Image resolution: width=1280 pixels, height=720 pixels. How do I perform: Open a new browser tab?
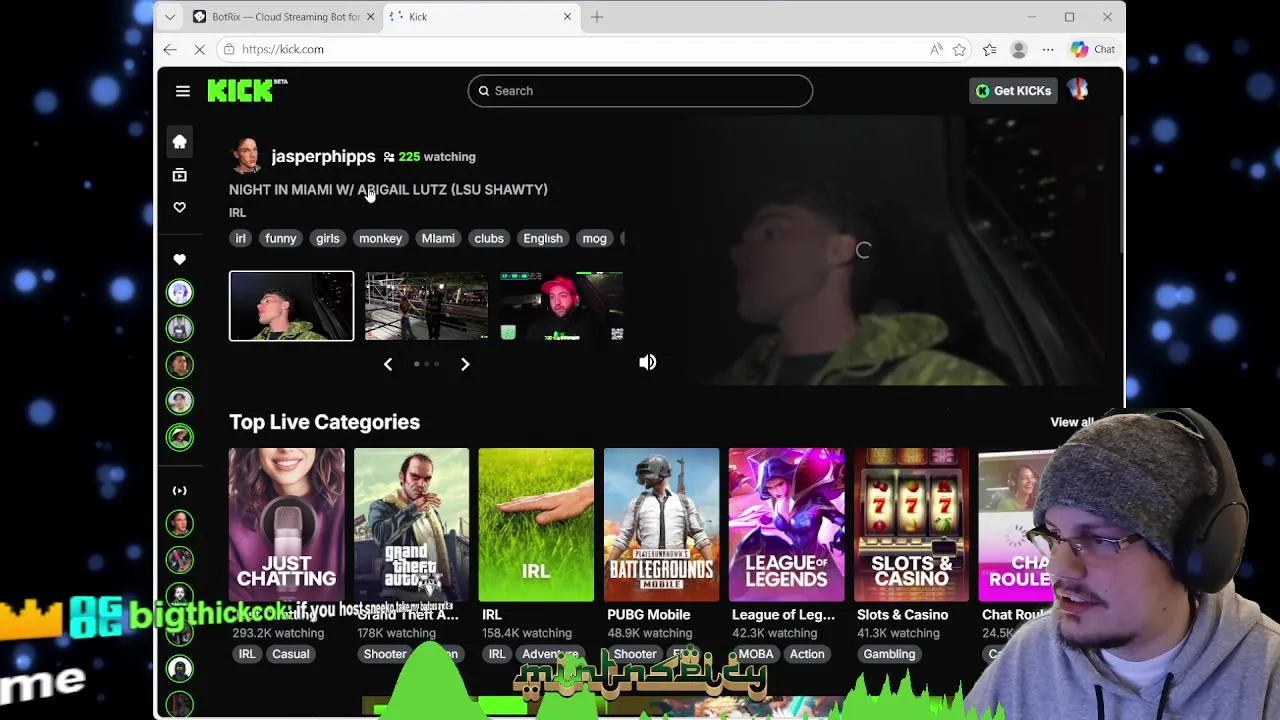click(x=597, y=17)
